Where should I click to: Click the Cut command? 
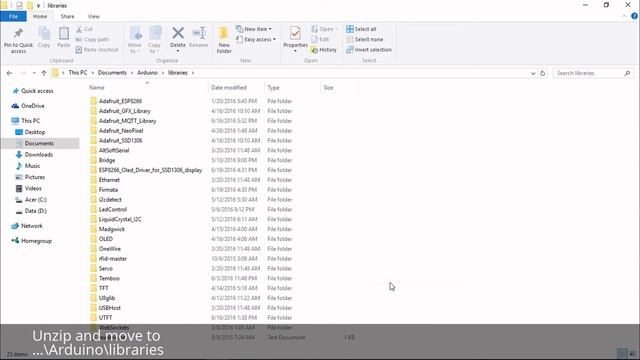click(84, 29)
